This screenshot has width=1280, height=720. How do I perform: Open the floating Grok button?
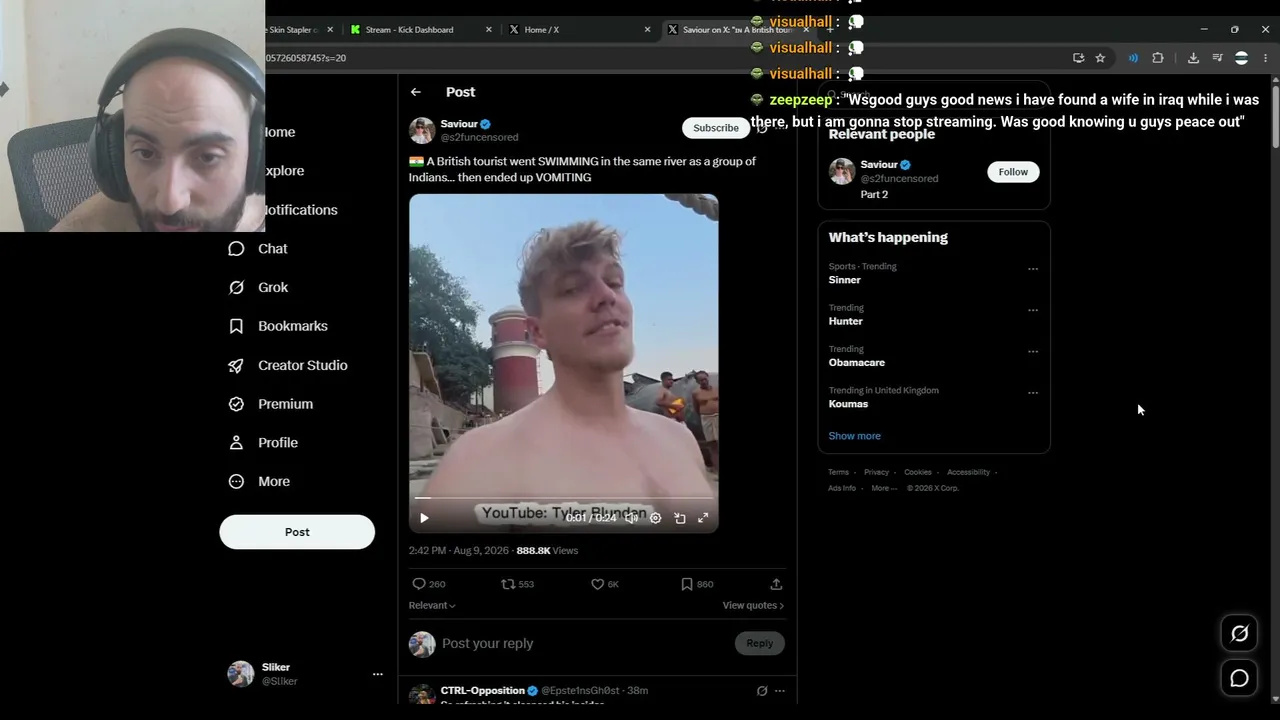click(x=1239, y=633)
